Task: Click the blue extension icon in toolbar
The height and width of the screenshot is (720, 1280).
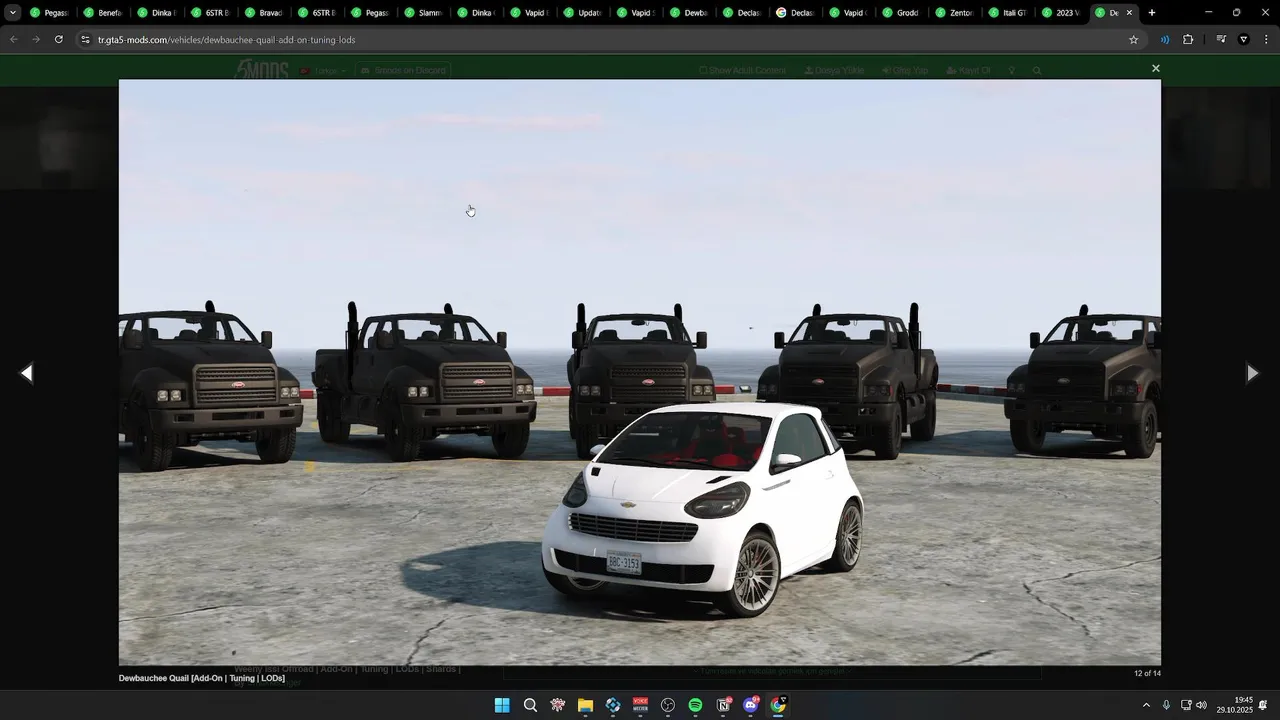Action: tap(1164, 40)
